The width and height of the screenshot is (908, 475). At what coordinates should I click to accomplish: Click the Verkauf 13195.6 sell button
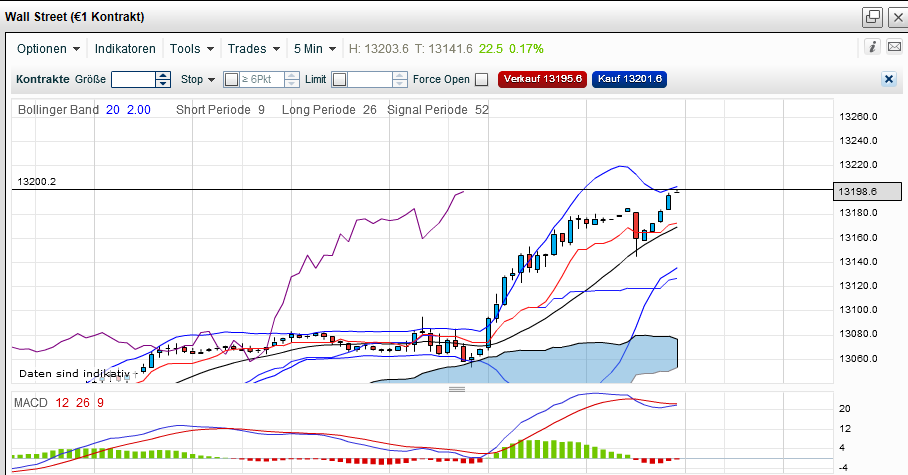543,80
